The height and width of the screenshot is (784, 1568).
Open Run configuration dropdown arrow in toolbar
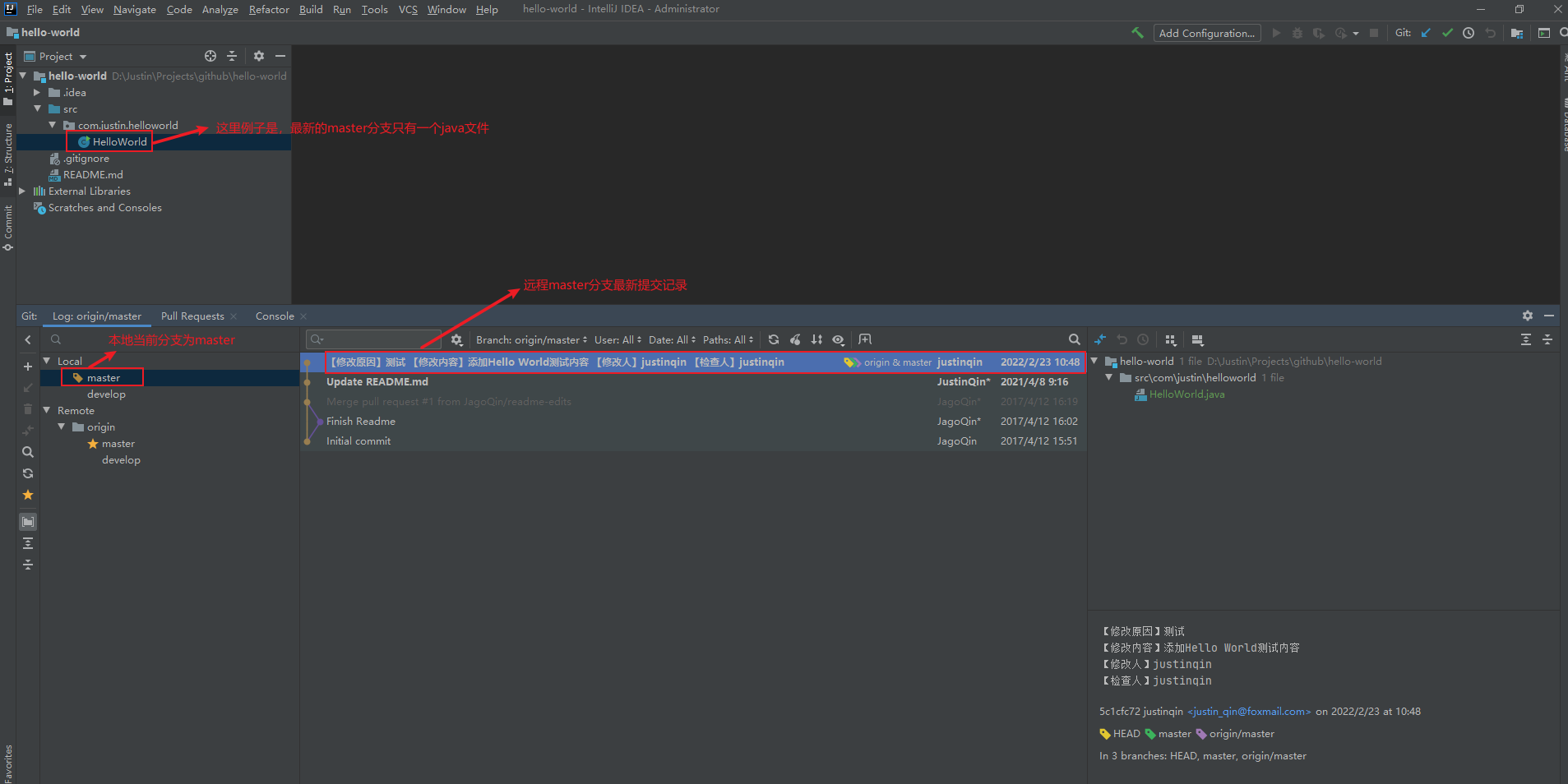1356,34
